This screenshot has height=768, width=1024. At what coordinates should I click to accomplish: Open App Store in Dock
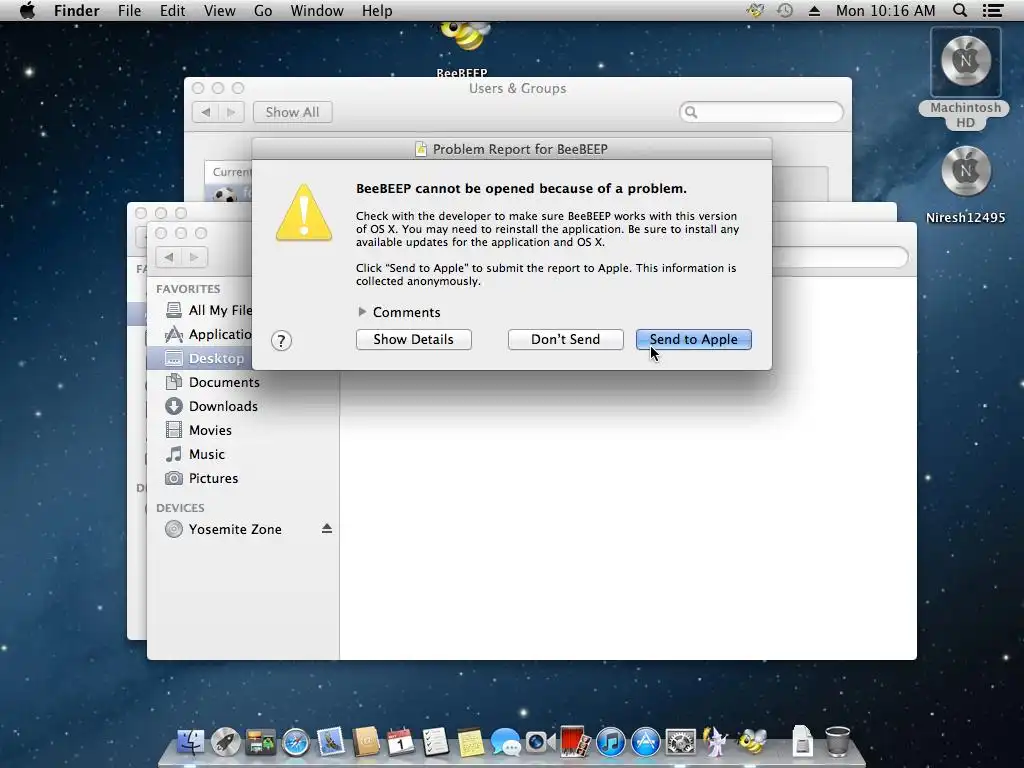pyautogui.click(x=646, y=743)
